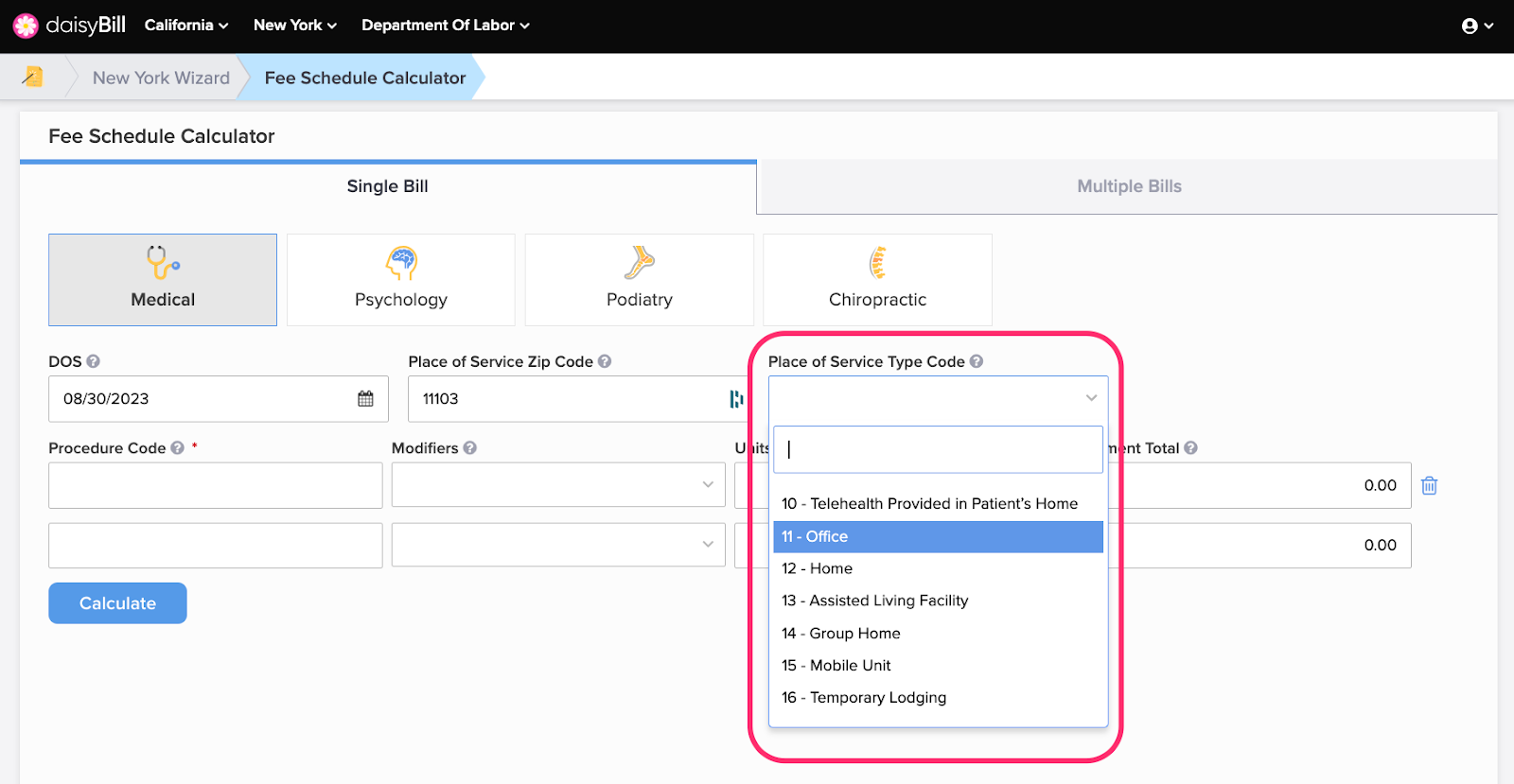Open the second row Modifiers dropdown
Screen dimensions: 1514x784
pos(558,545)
